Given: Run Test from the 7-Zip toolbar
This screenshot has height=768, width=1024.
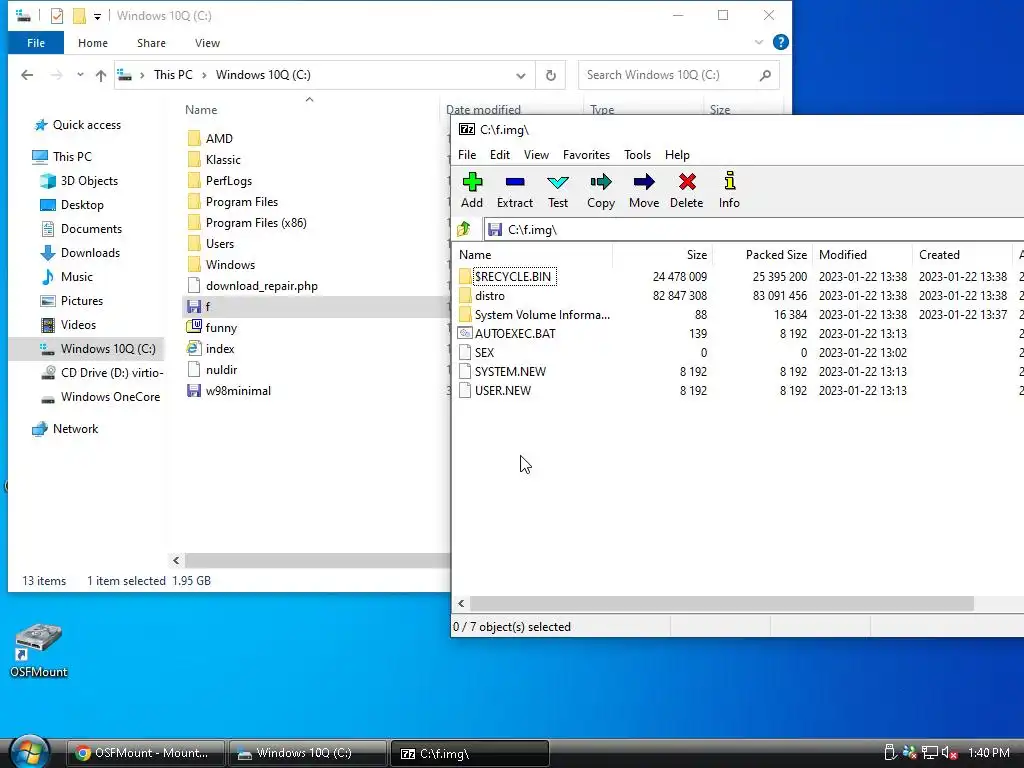Looking at the screenshot, I should tap(558, 190).
